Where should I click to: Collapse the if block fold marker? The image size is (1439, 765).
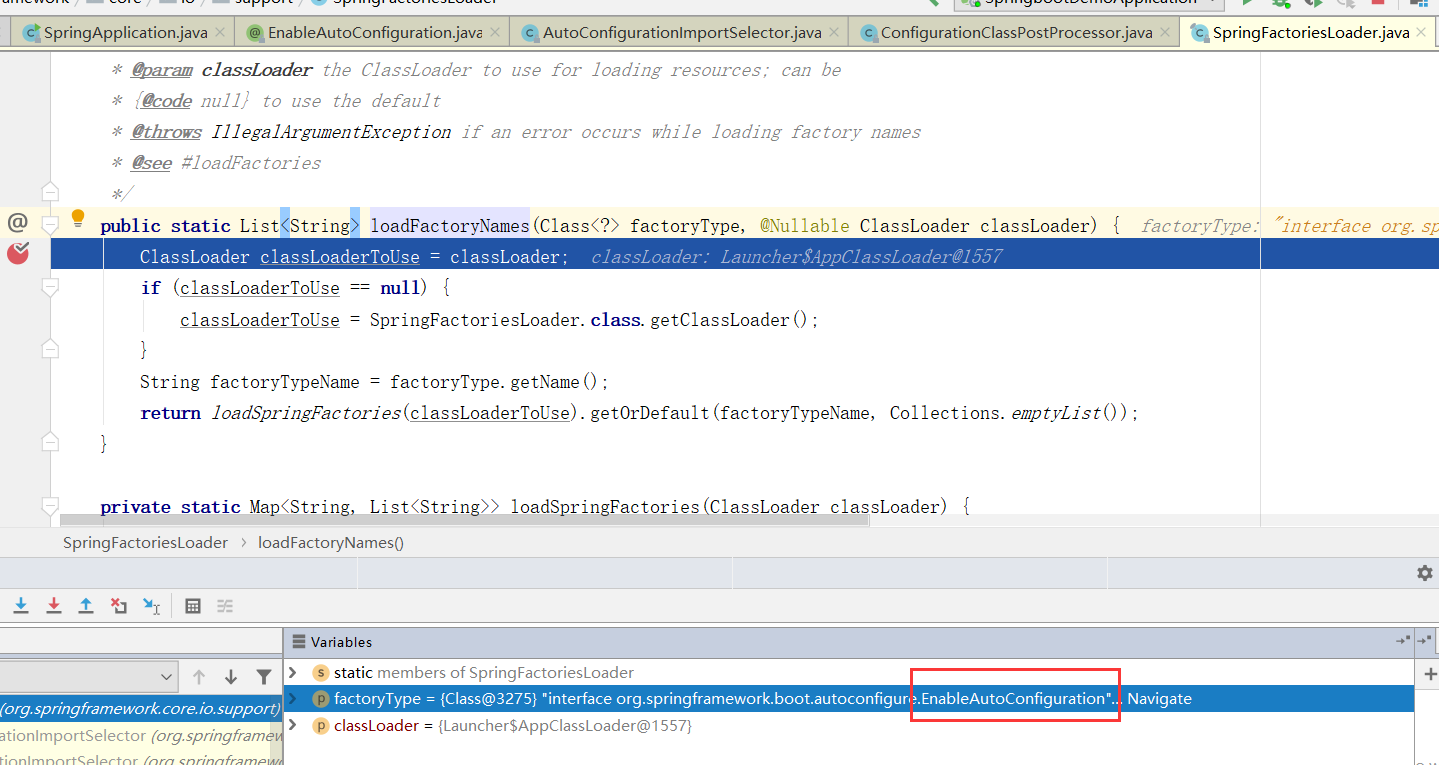pyautogui.click(x=50, y=288)
